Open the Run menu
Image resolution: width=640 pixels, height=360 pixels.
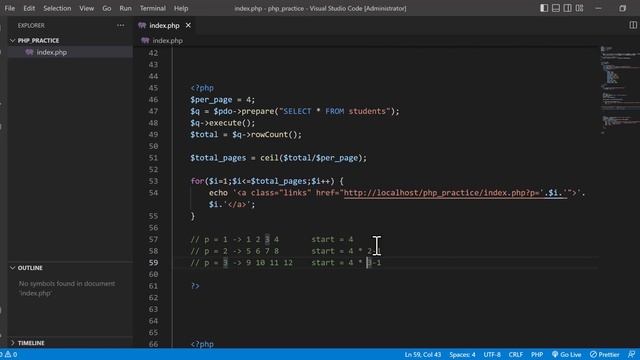click(125, 8)
